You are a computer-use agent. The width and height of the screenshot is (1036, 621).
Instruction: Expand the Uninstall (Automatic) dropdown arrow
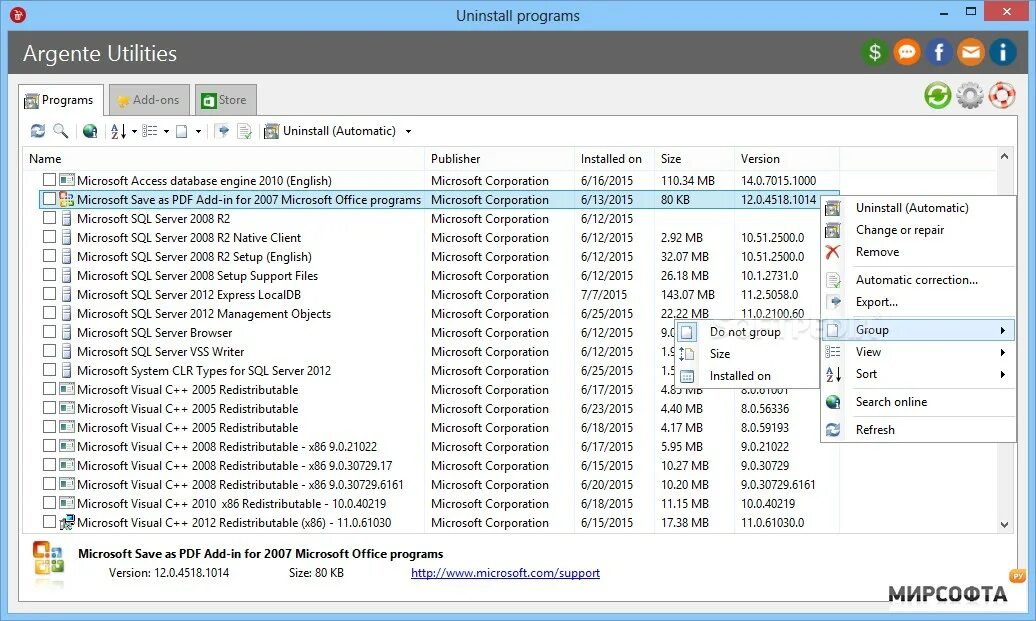(x=408, y=131)
